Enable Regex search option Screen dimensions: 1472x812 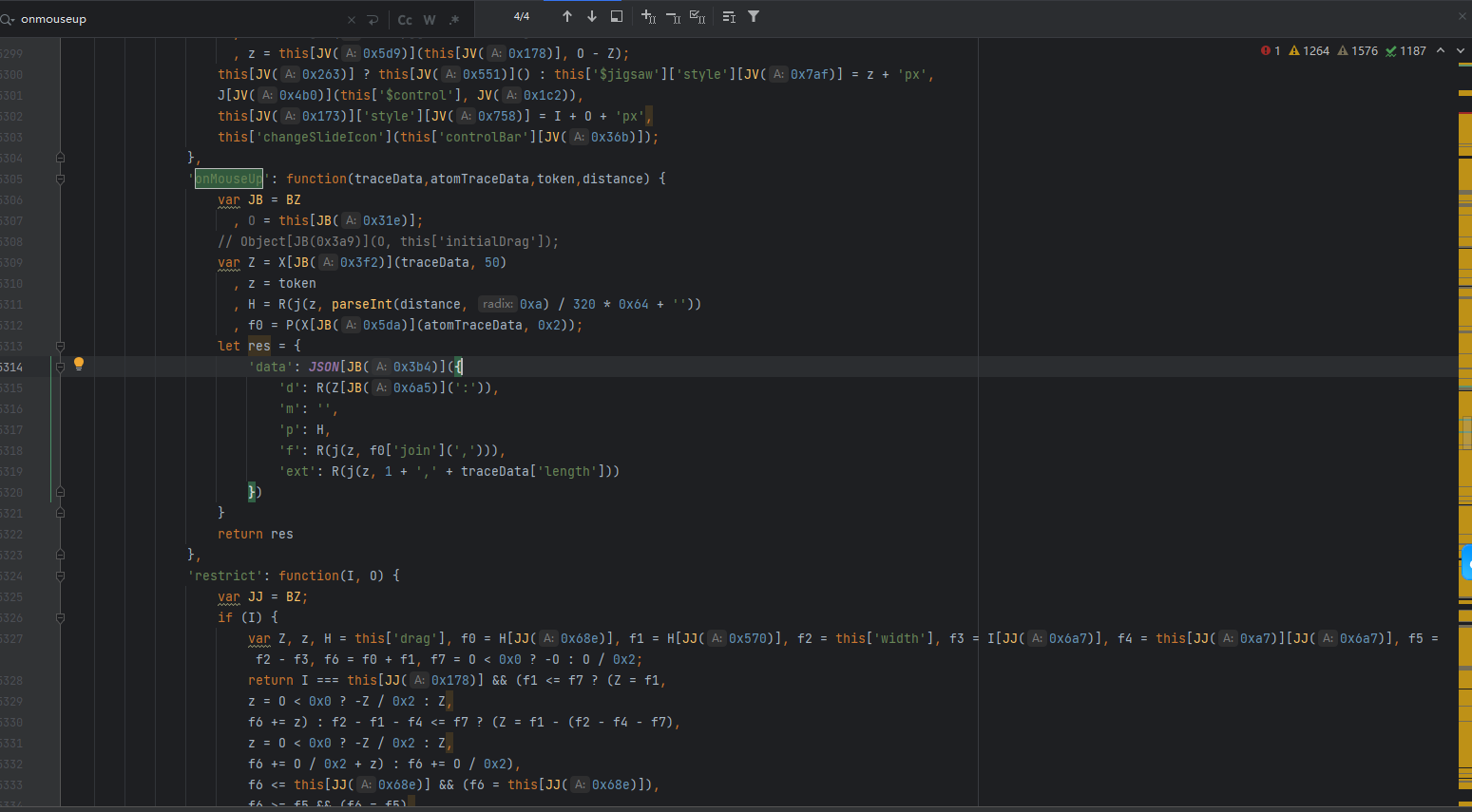(x=454, y=19)
